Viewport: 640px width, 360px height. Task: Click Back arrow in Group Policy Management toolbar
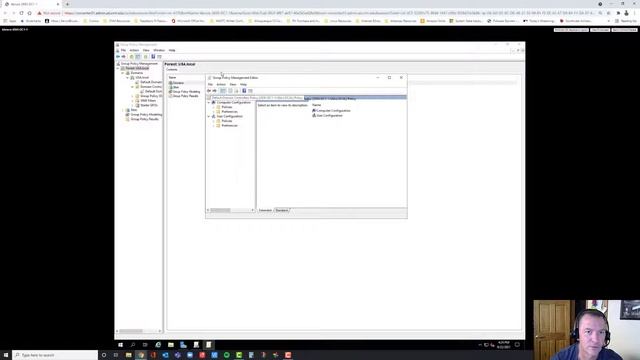point(118,57)
